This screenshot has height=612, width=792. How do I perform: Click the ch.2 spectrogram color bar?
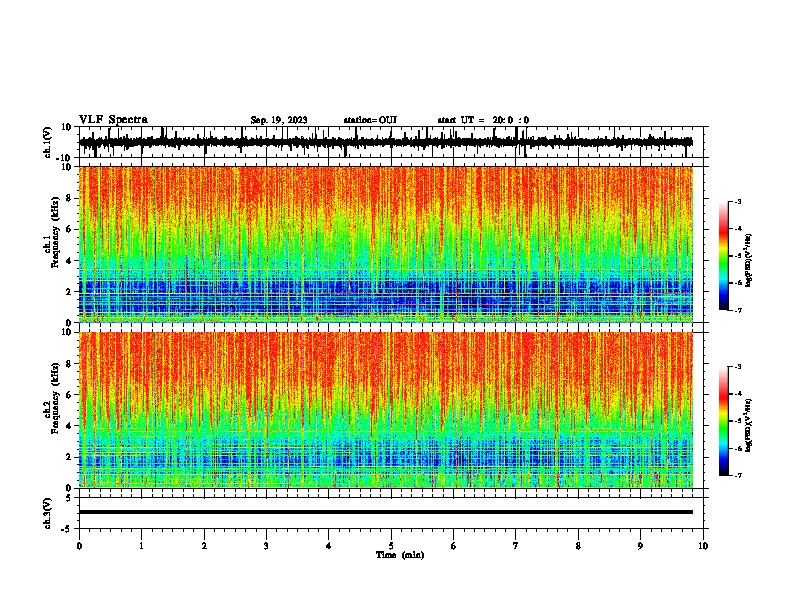click(x=724, y=421)
